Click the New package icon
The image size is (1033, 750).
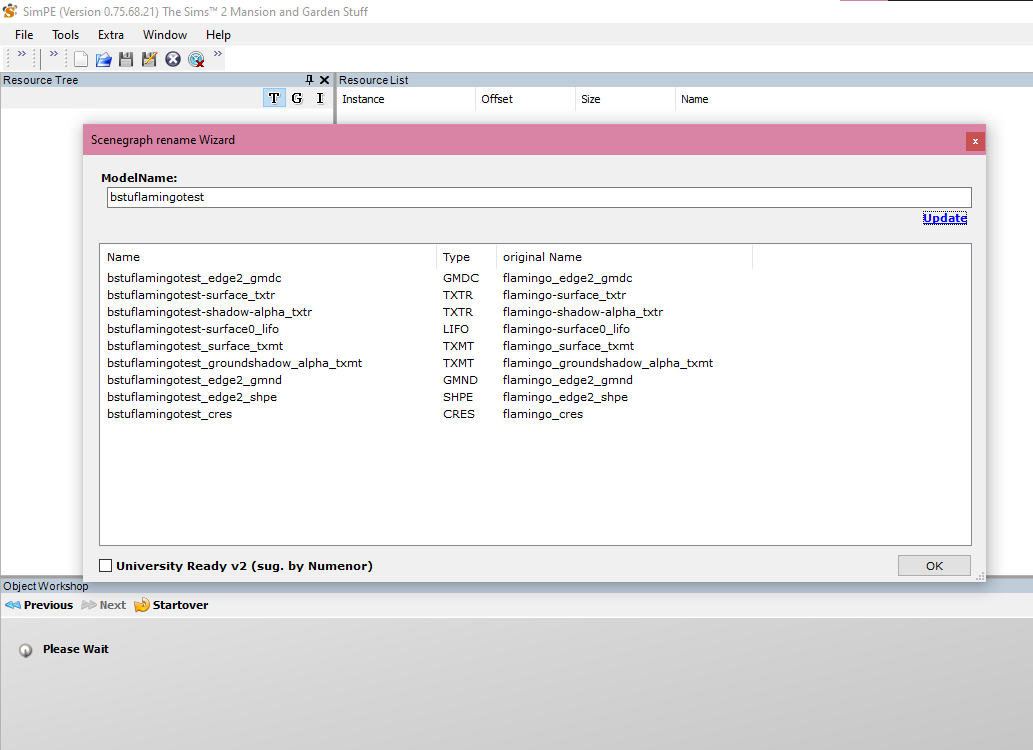81,59
